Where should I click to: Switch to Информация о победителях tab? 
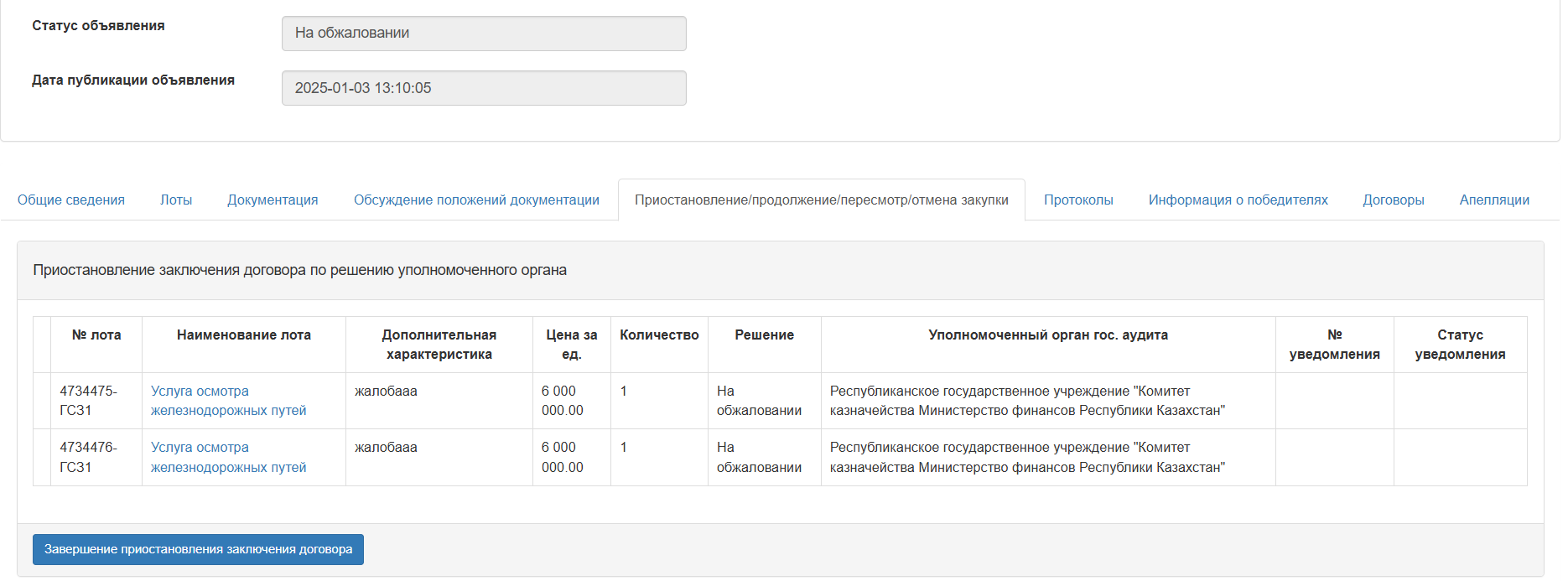pyautogui.click(x=1238, y=200)
